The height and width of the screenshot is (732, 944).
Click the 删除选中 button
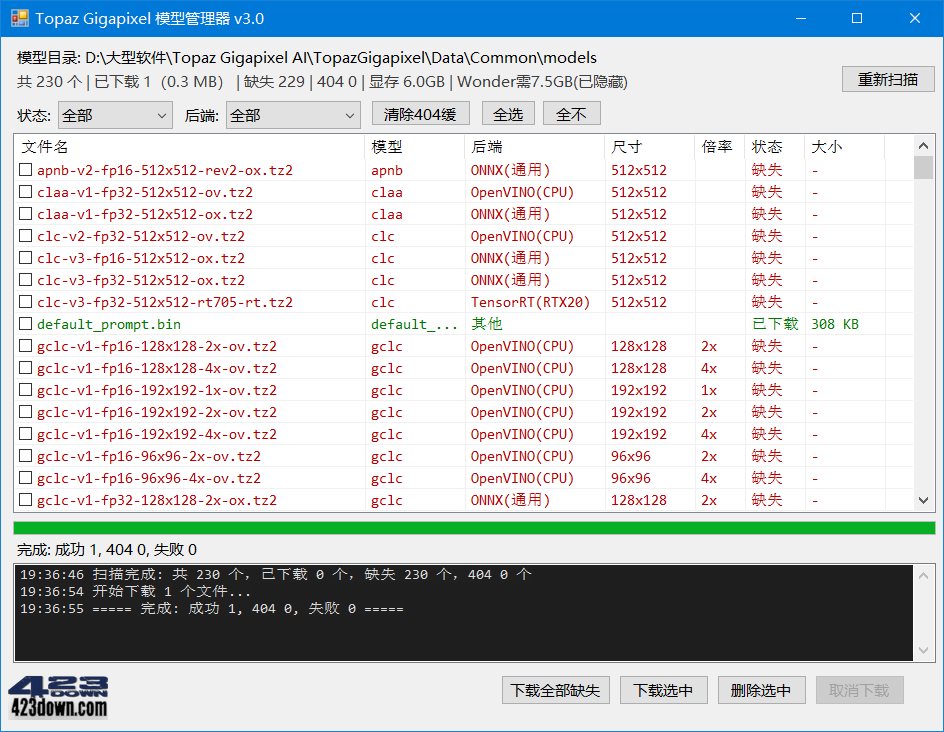click(x=761, y=690)
